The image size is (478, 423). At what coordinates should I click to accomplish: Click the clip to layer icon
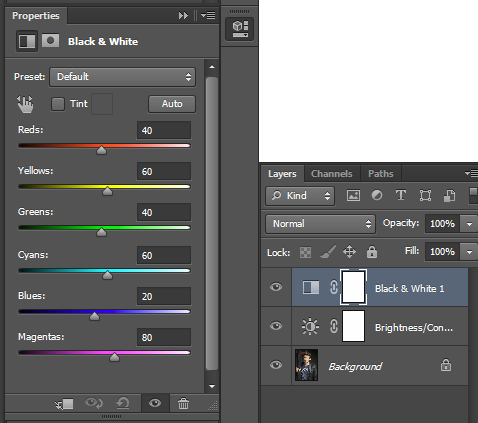click(x=64, y=404)
